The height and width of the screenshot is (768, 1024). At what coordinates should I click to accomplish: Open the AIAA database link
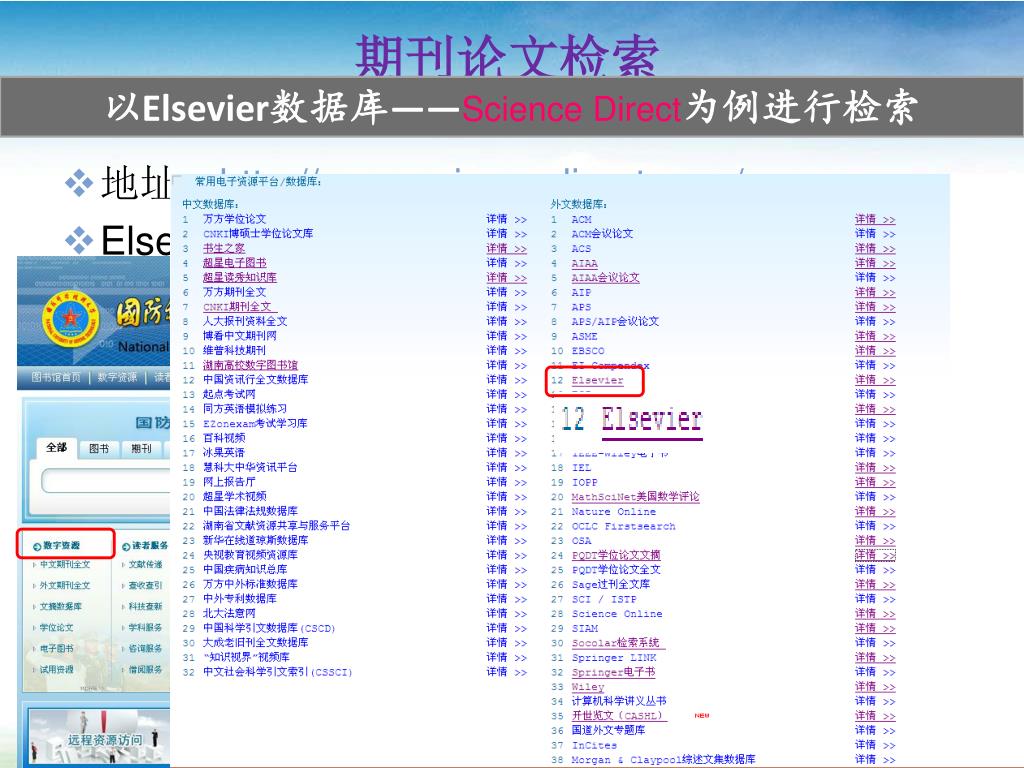(584, 263)
